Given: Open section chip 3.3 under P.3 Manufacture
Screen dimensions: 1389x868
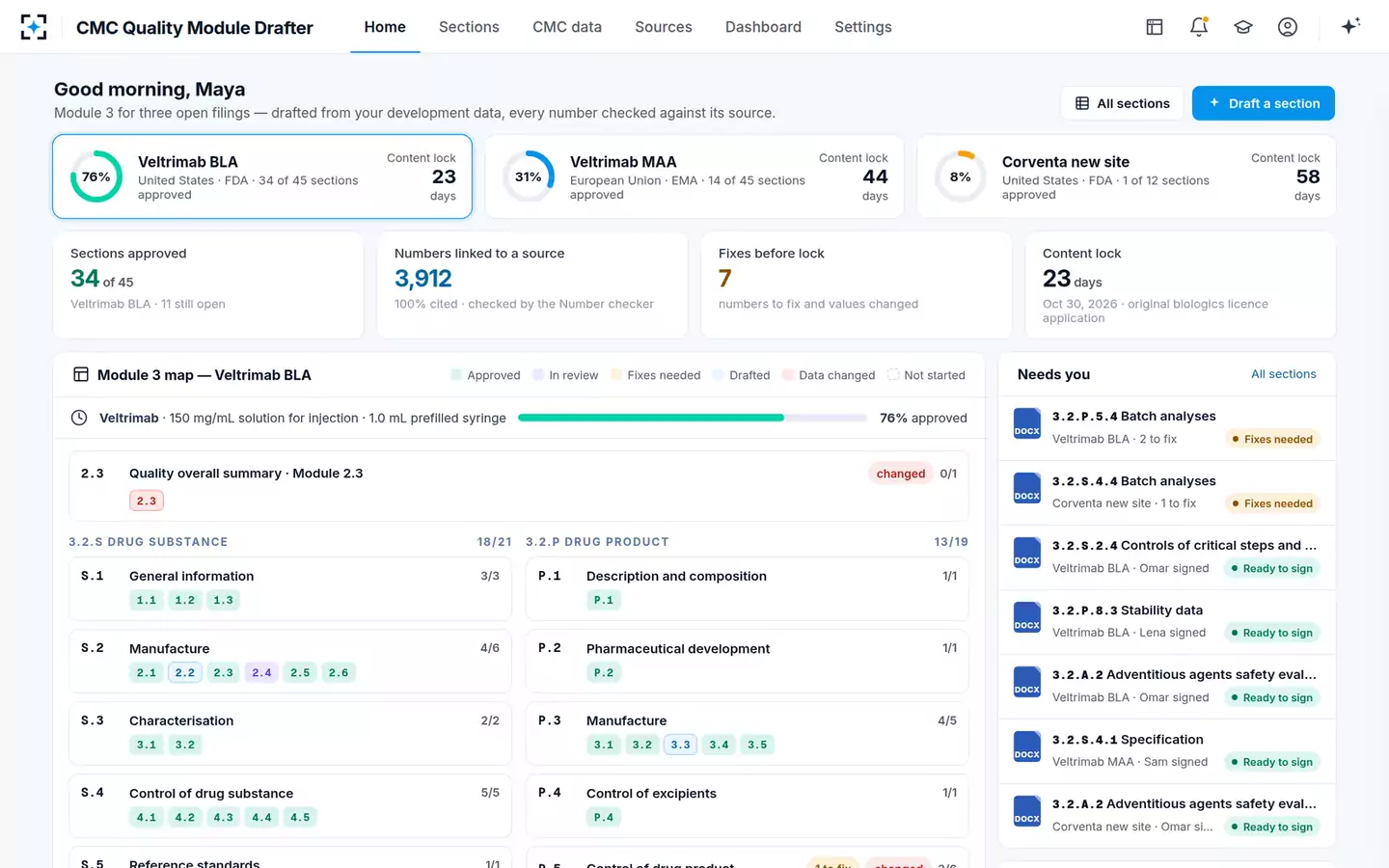Looking at the screenshot, I should [680, 745].
